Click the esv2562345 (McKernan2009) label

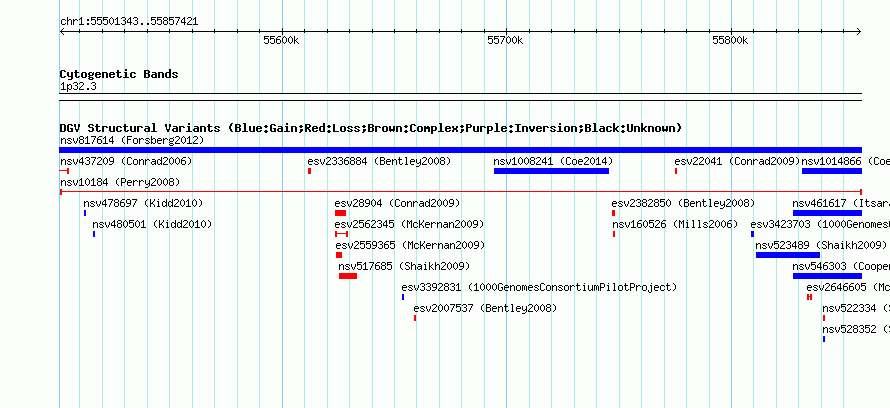(409, 224)
